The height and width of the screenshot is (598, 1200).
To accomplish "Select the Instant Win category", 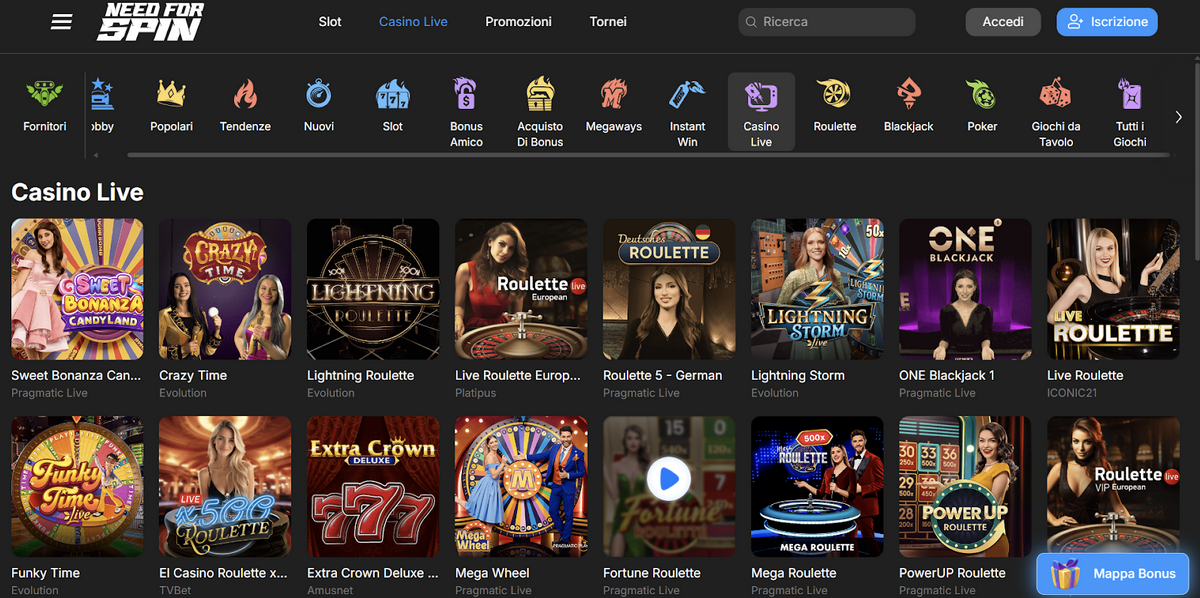I will coord(687,112).
